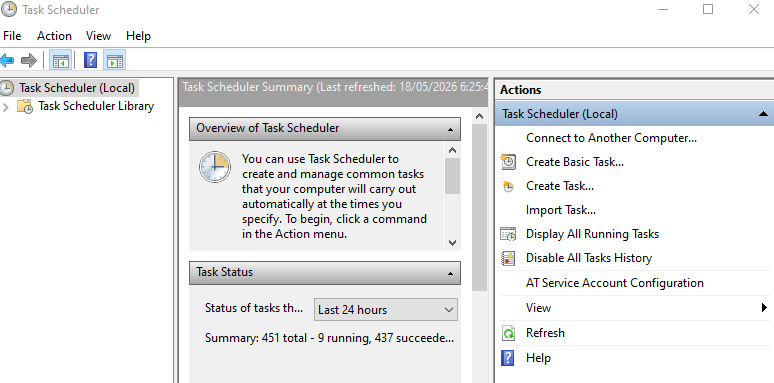
Task: Select Task Scheduler Library tree node
Action: tap(96, 106)
